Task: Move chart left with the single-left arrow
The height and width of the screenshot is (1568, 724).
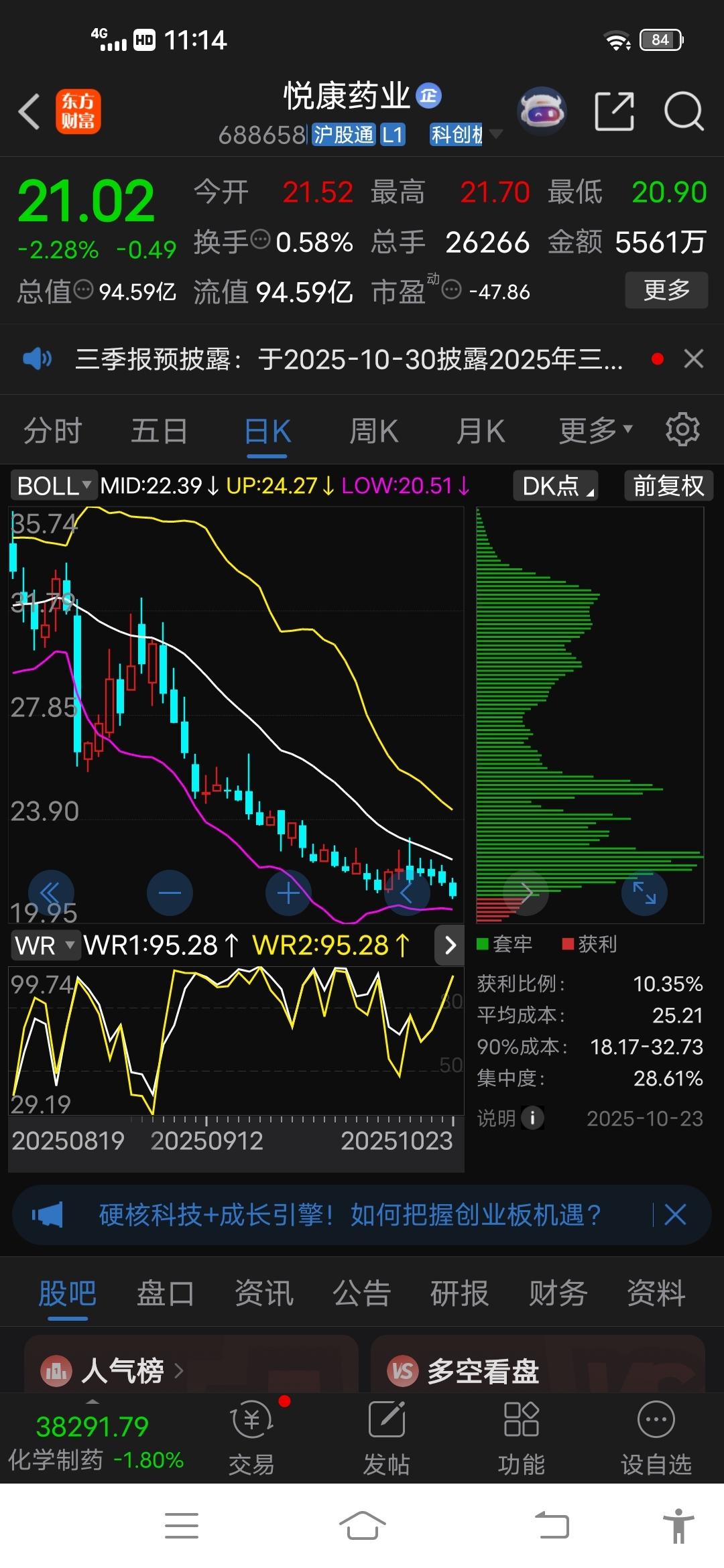Action: (x=407, y=893)
